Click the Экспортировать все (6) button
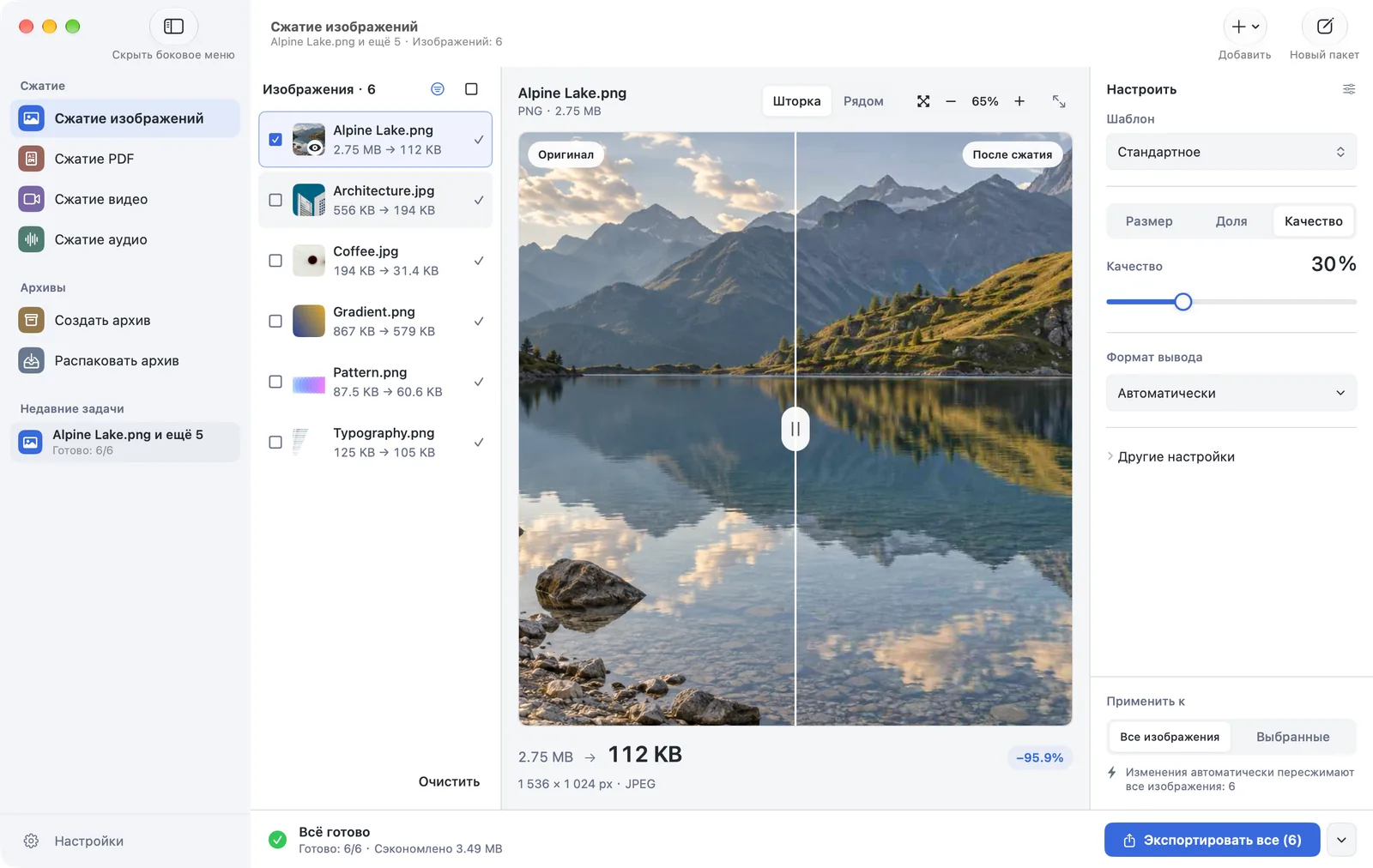The width and height of the screenshot is (1373, 868). pos(1212,840)
